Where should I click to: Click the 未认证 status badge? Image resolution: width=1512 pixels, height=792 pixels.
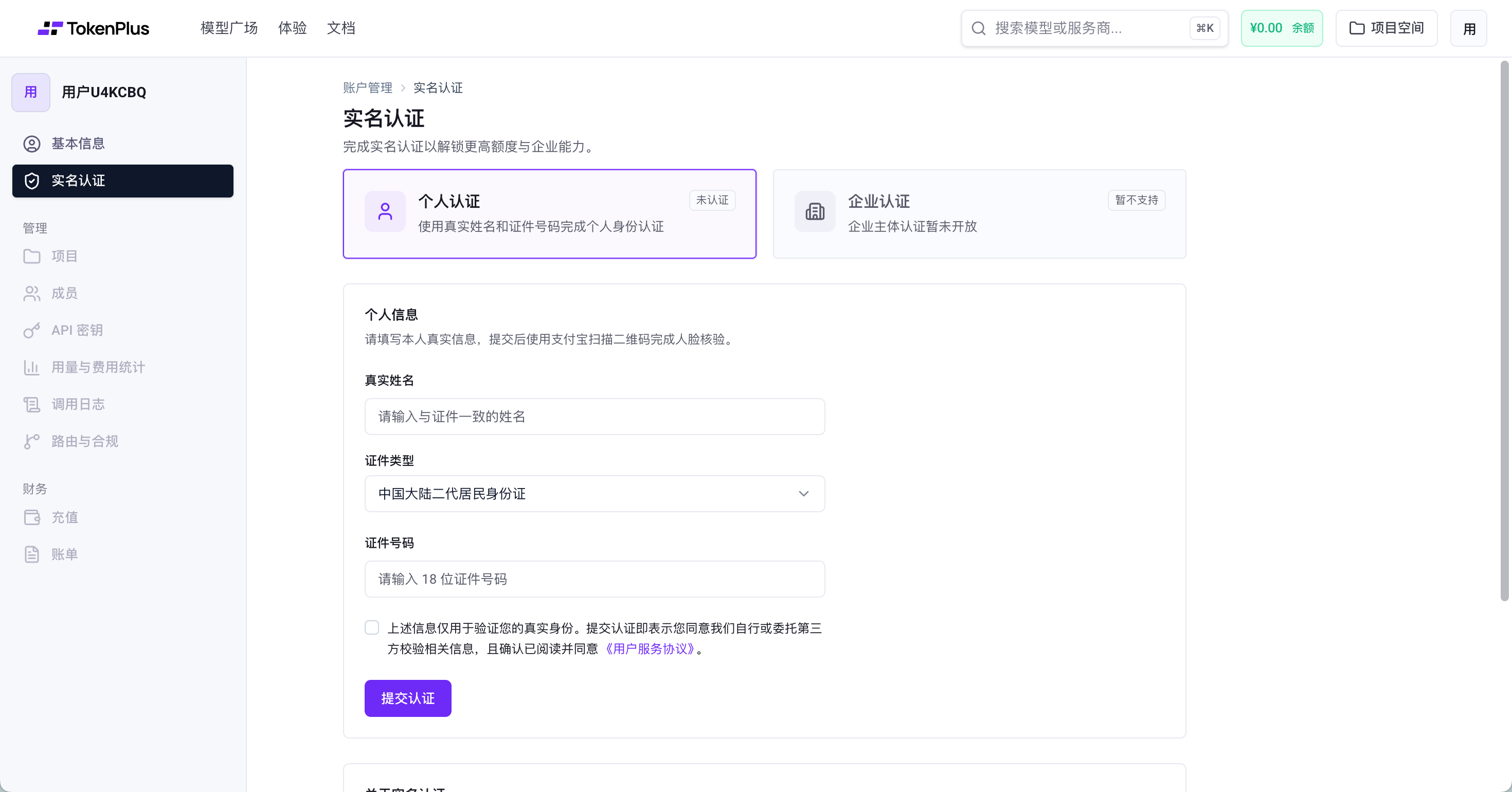tap(712, 200)
